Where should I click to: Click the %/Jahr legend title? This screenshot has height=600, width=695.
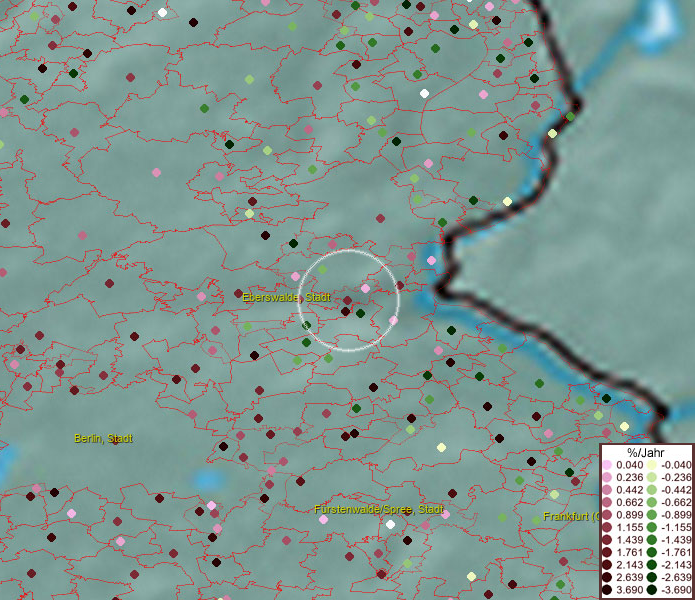tap(647, 452)
